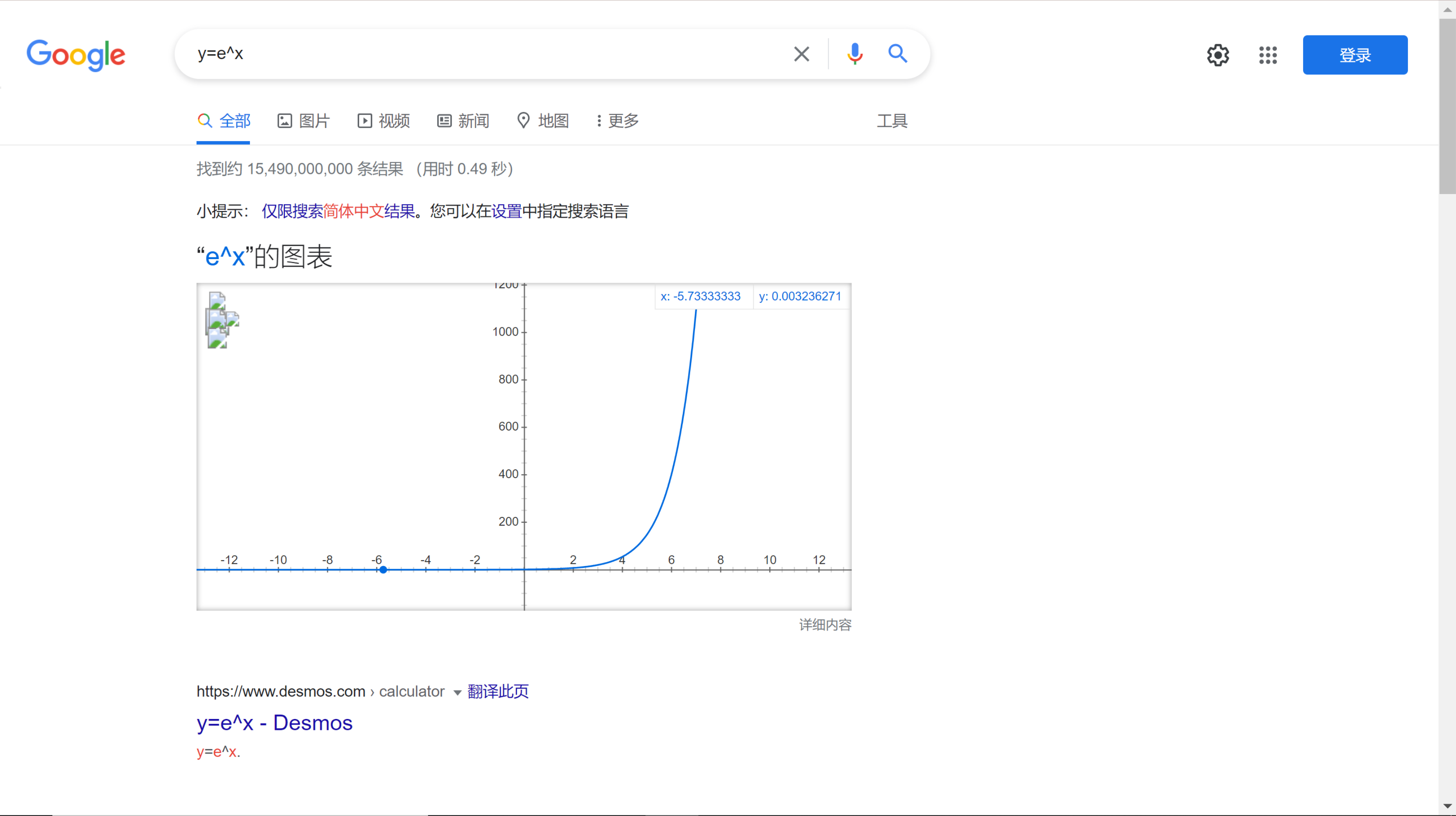The width and height of the screenshot is (1456, 816).
Task: Select the 全部 results tab
Action: [224, 121]
